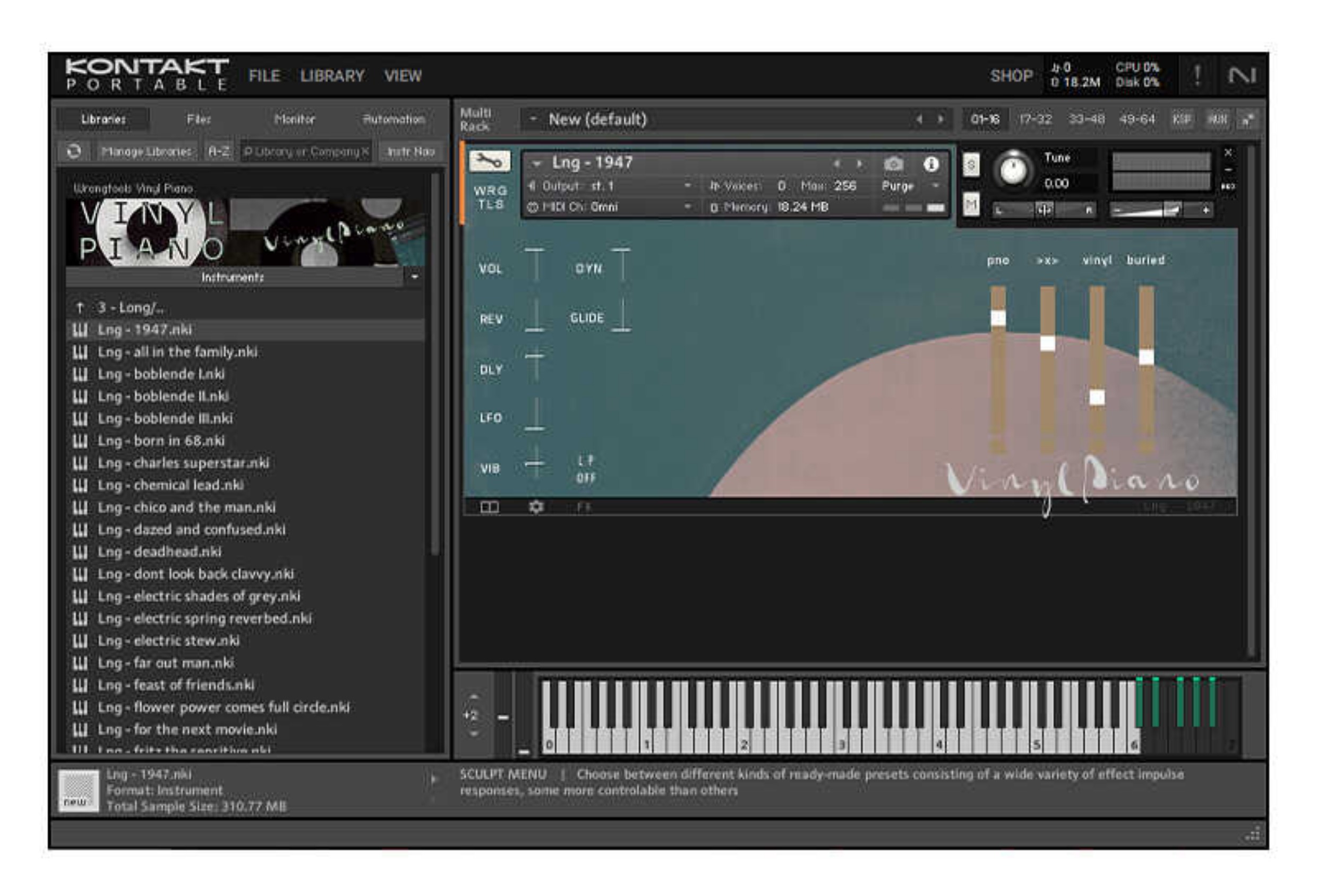Select Lng - all in the family.nki
The height and width of the screenshot is (896, 1317).
click(245, 352)
